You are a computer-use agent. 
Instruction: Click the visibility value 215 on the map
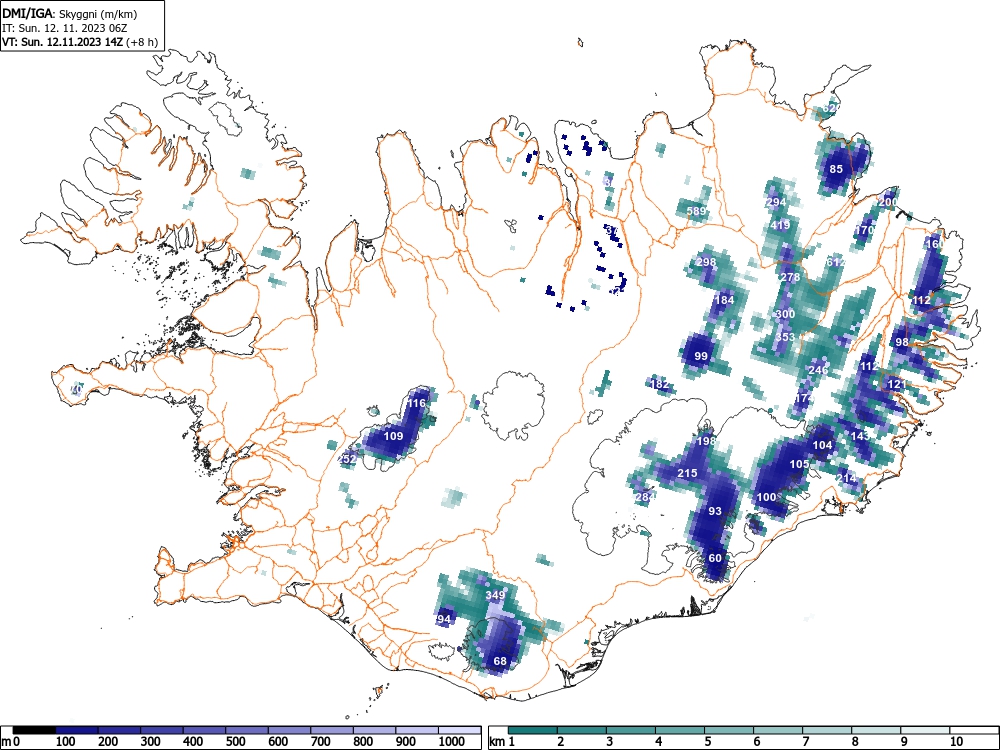pyautogui.click(x=687, y=473)
